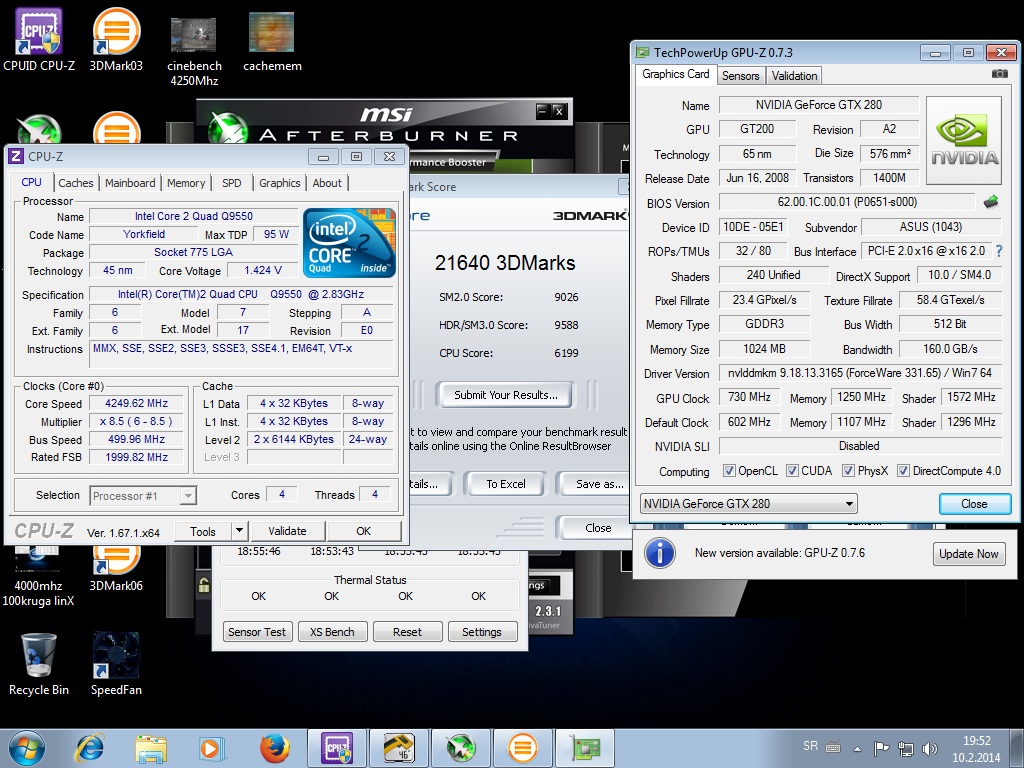Switch to the Mainboard tab in CPU-Z
The width and height of the screenshot is (1024, 768).
pos(130,183)
